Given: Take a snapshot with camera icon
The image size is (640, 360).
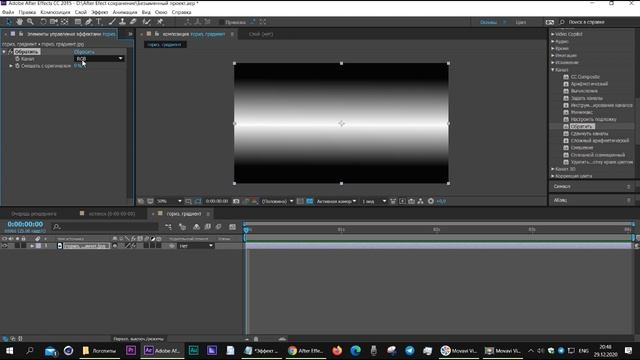Looking at the screenshot, I should [236, 201].
